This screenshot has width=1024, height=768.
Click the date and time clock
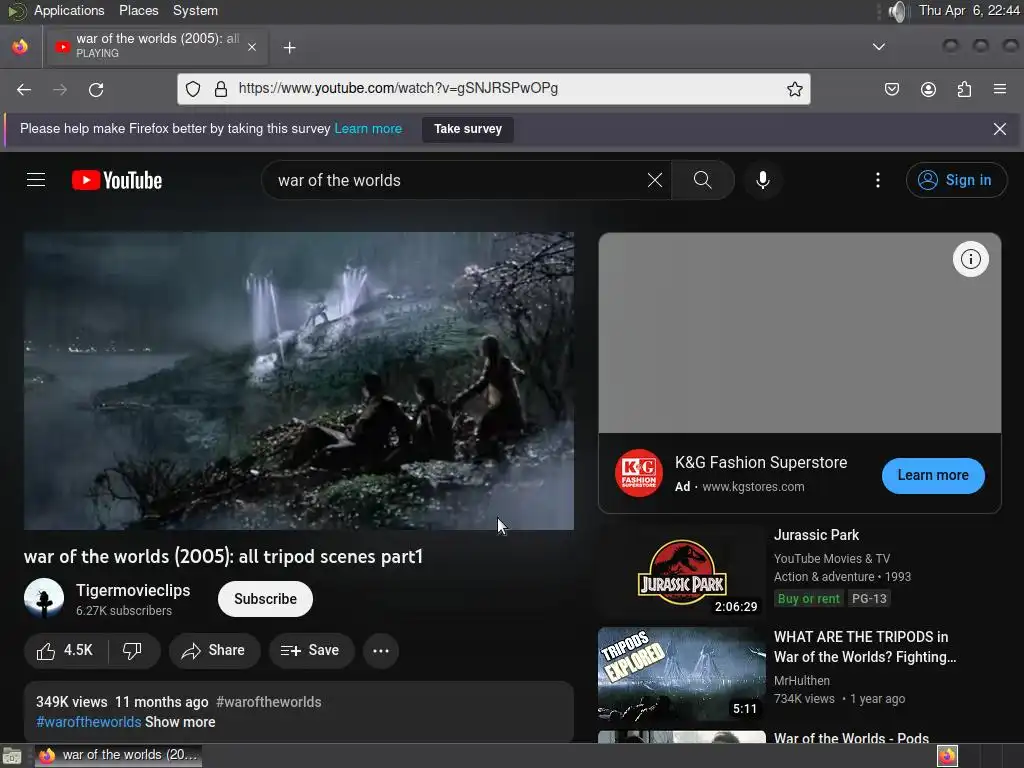point(968,10)
